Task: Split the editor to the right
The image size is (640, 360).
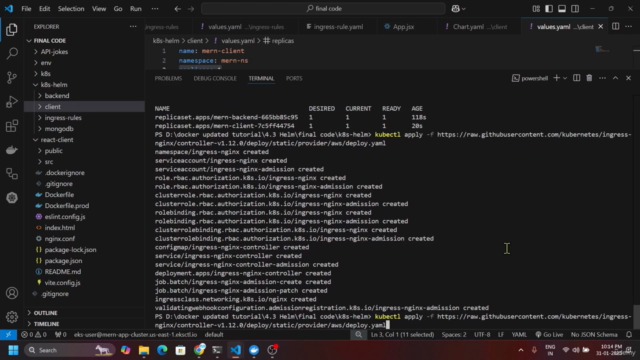Action: (x=616, y=27)
